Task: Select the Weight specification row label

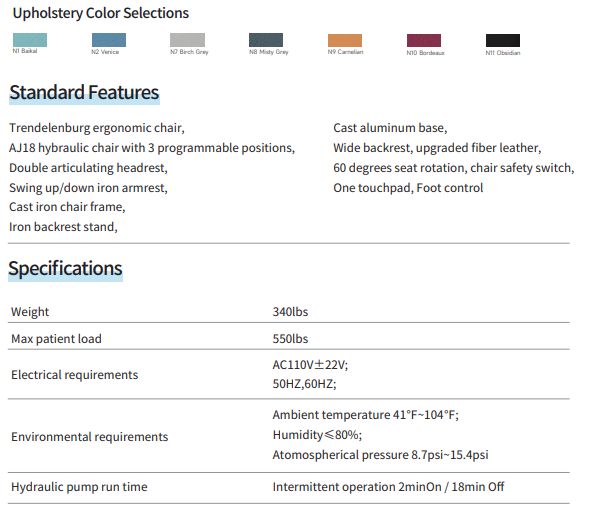Action: [30, 312]
